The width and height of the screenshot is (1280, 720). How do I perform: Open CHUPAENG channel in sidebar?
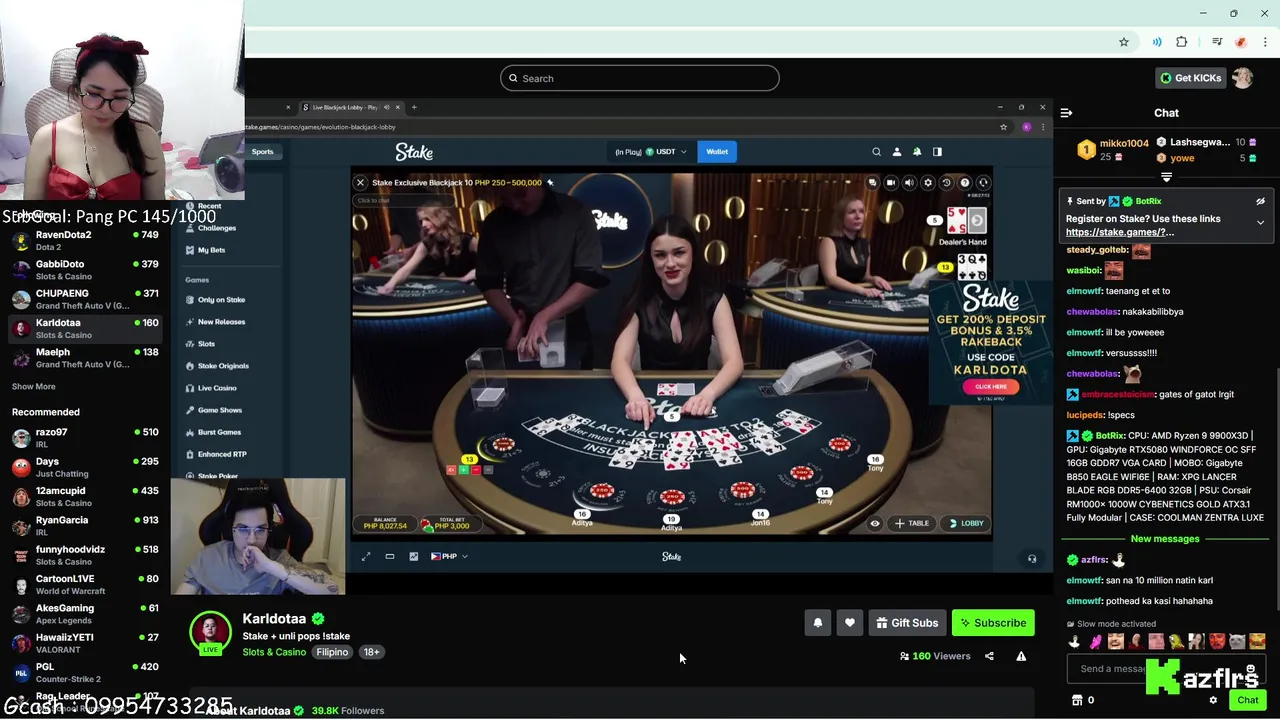pos(85,299)
